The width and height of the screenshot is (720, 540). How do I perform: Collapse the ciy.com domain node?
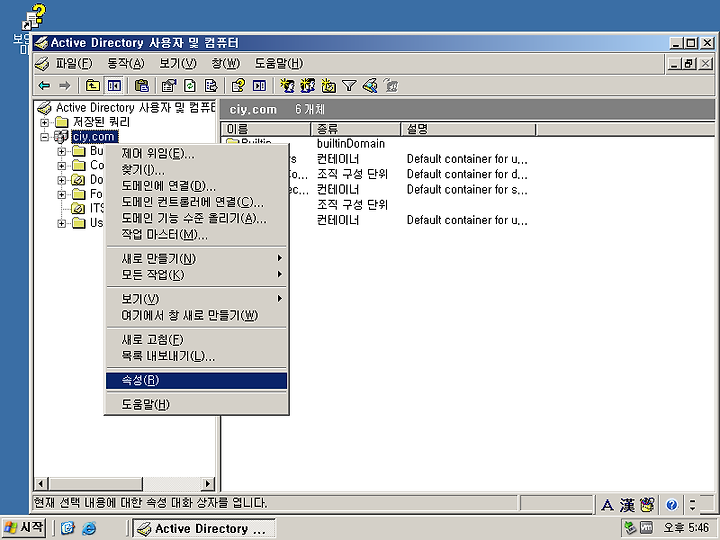pyautogui.click(x=45, y=137)
